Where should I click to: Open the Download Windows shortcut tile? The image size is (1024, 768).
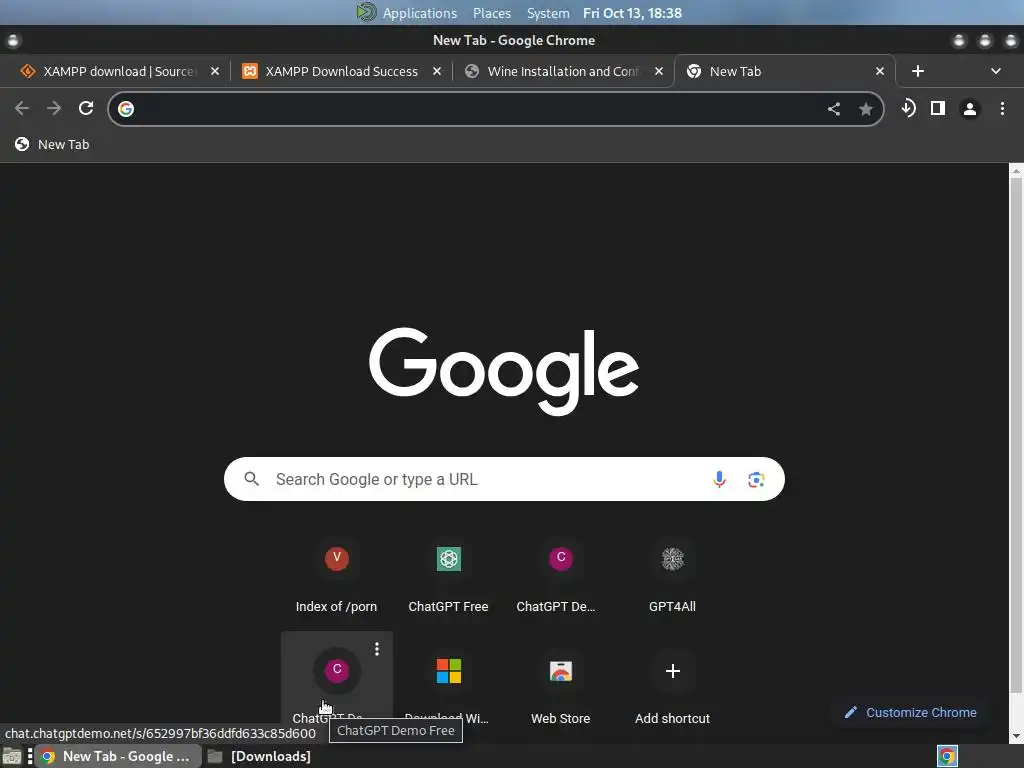point(448,688)
